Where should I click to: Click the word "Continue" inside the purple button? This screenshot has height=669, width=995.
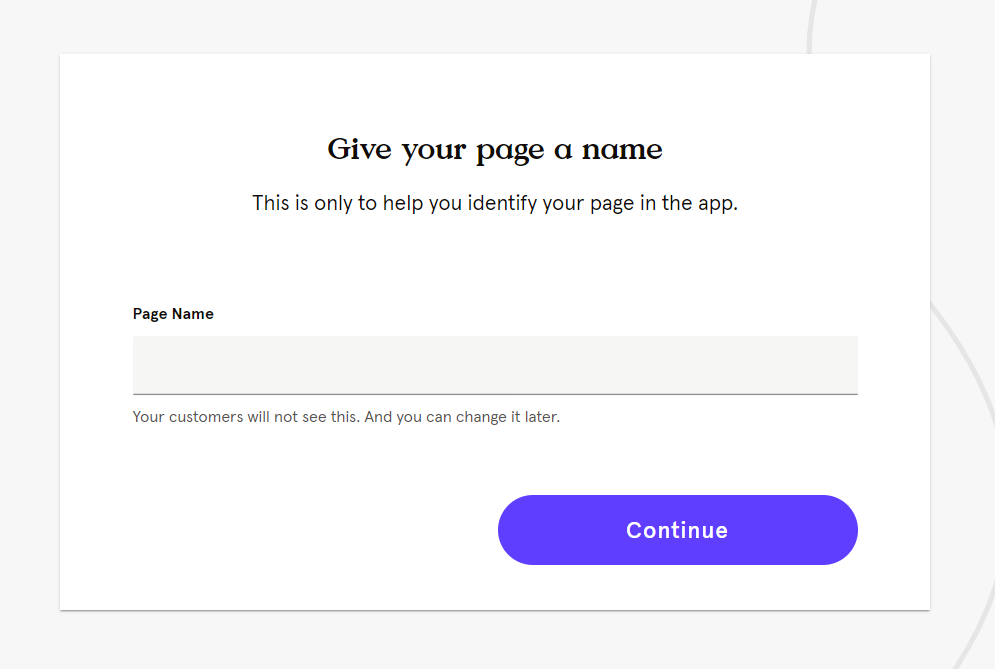point(677,530)
